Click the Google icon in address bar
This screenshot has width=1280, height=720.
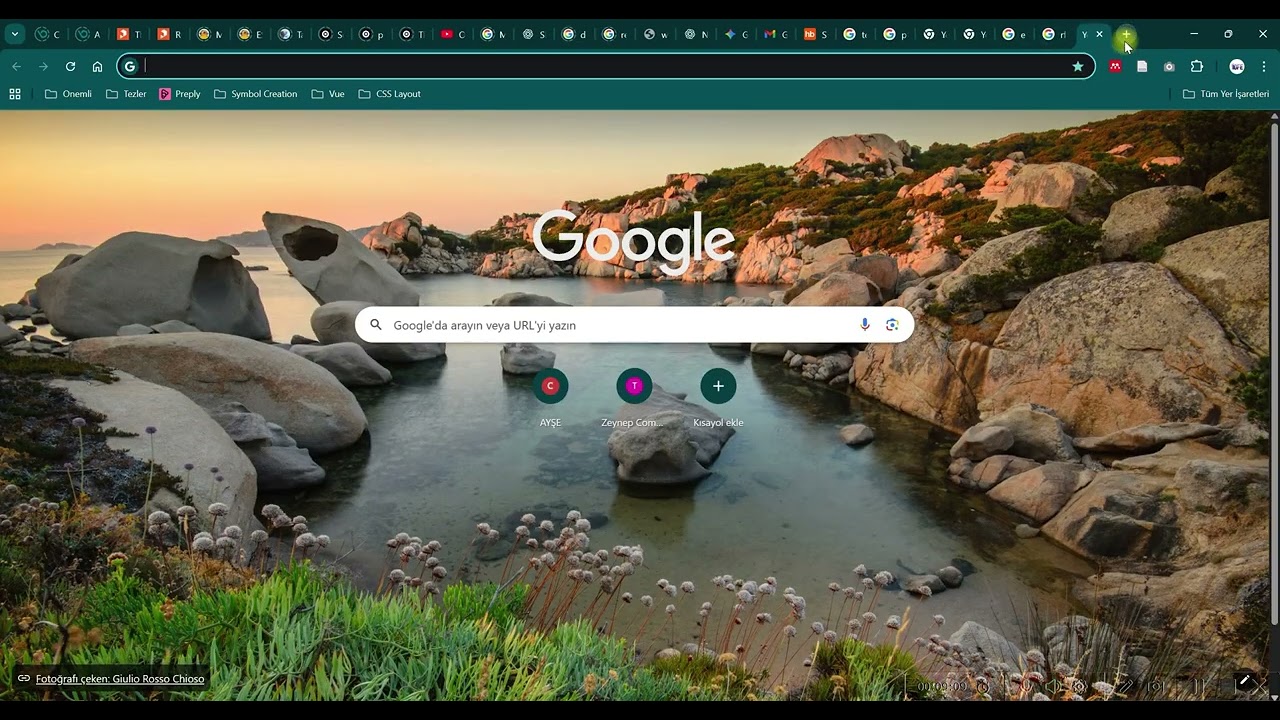pos(129,66)
